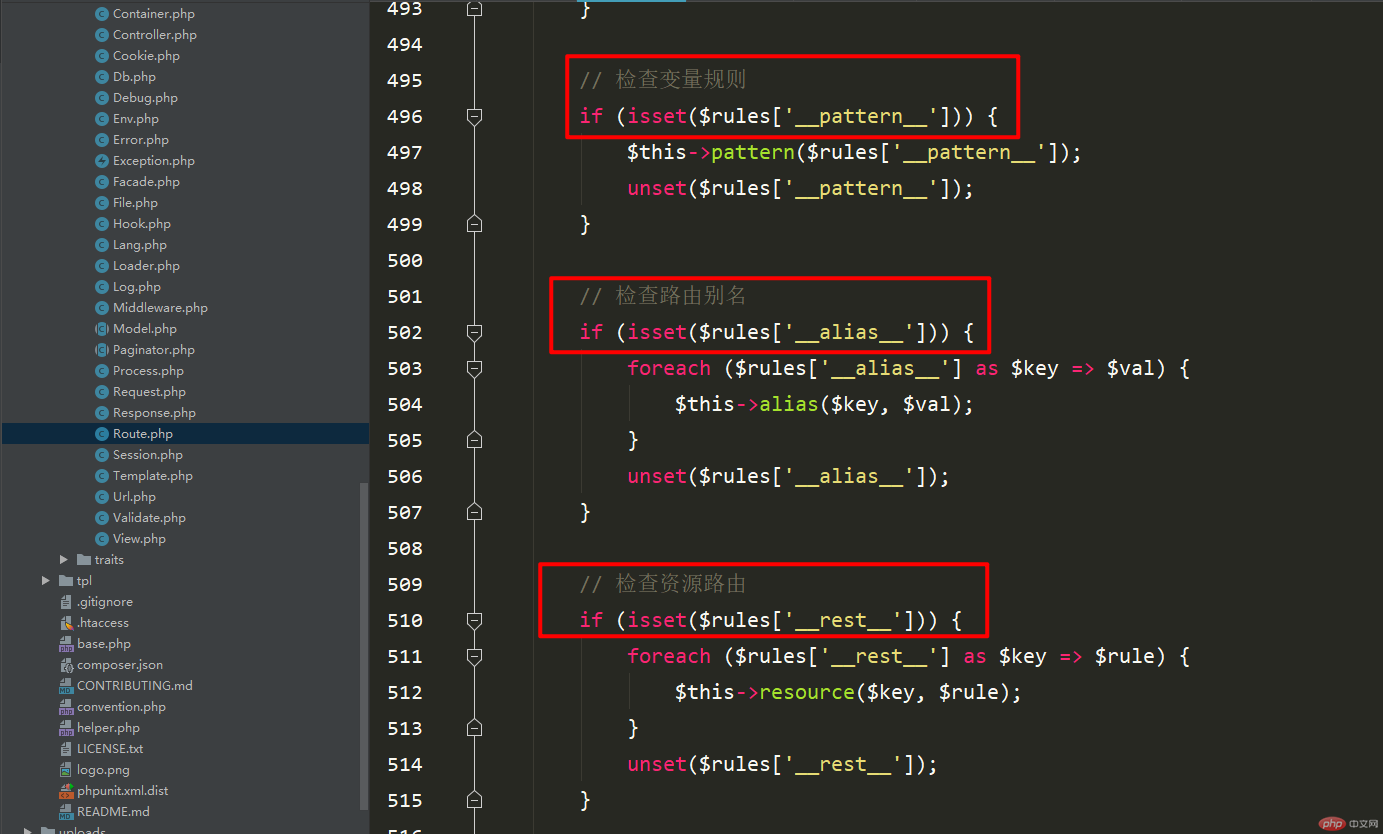This screenshot has height=834, width=1383.
Task: Click the class icon next to Request.php
Action: coord(102,392)
